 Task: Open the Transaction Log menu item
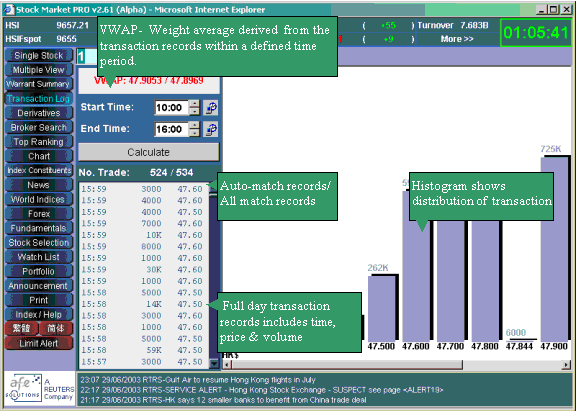coord(38,98)
